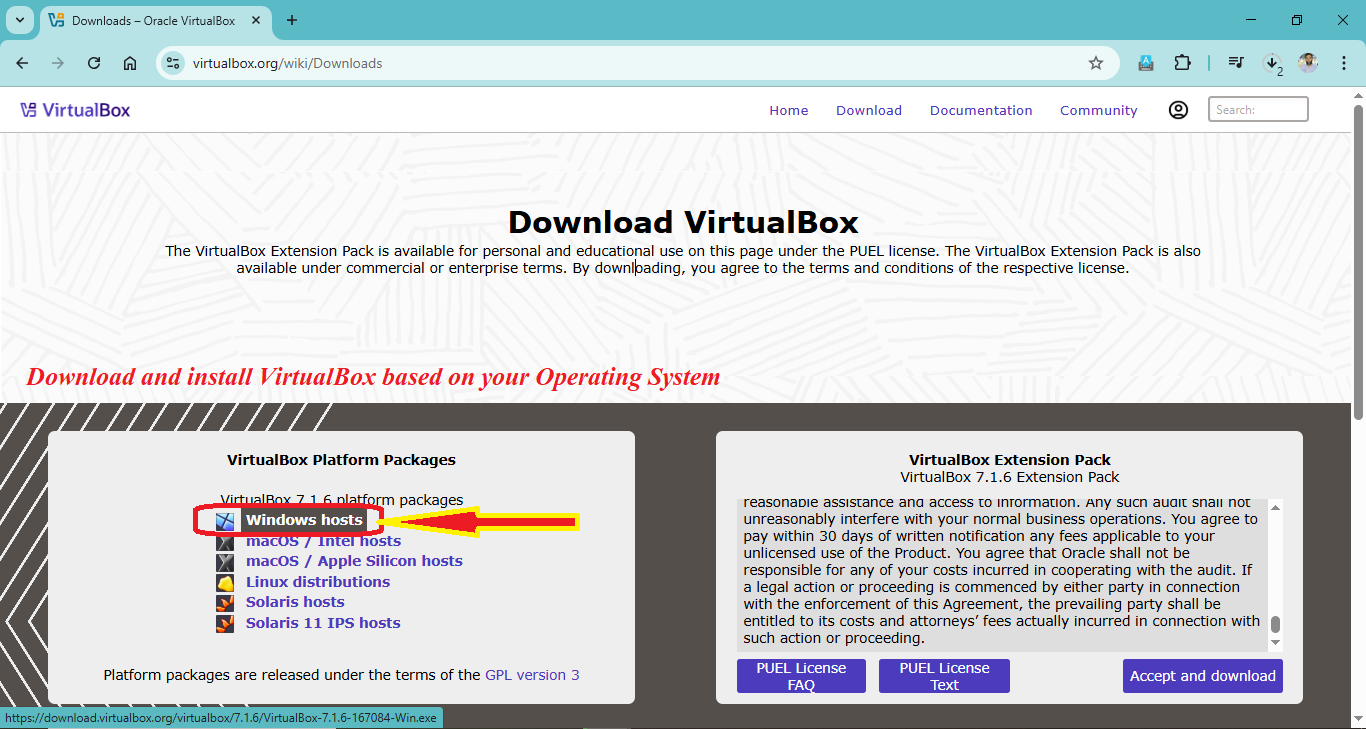This screenshot has height=729, width=1366.
Task: Open the user account icon
Action: click(1178, 110)
